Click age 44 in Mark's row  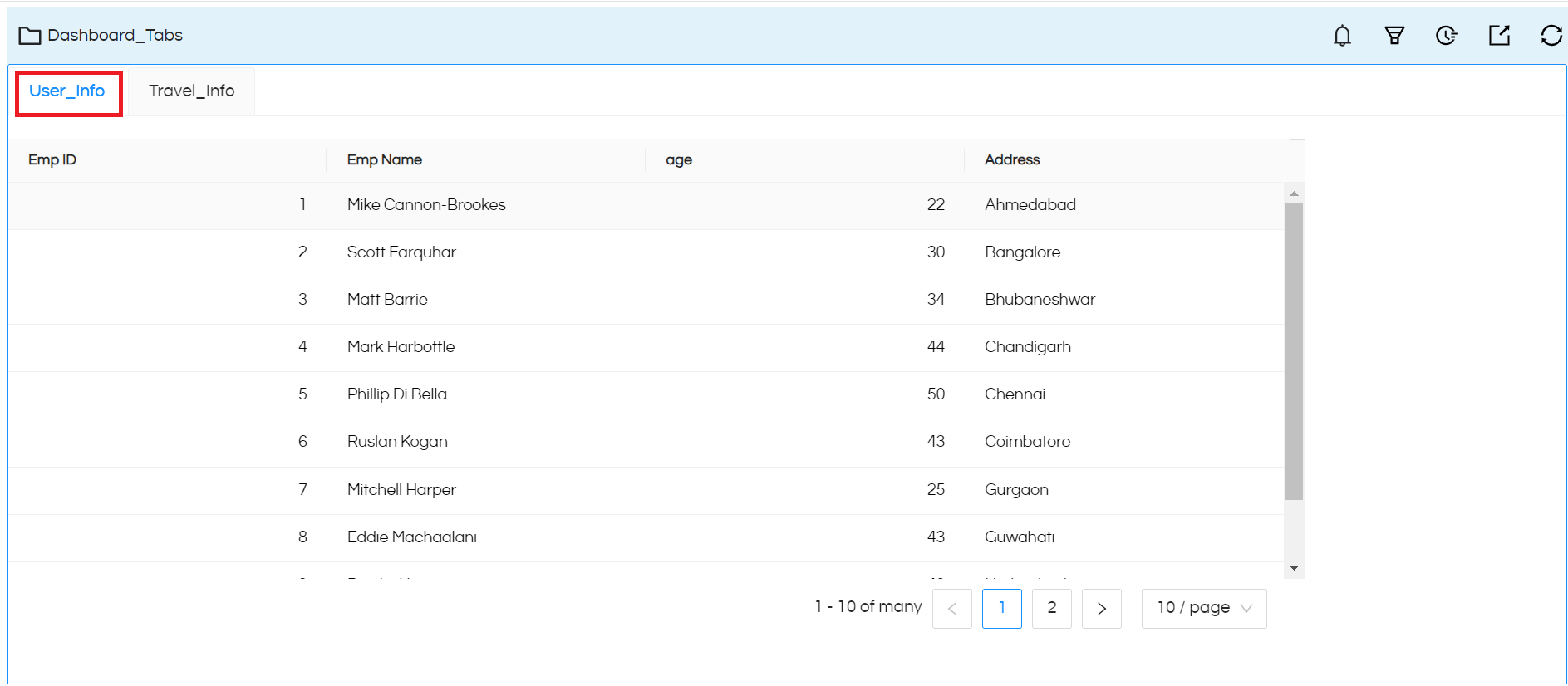pos(805,347)
